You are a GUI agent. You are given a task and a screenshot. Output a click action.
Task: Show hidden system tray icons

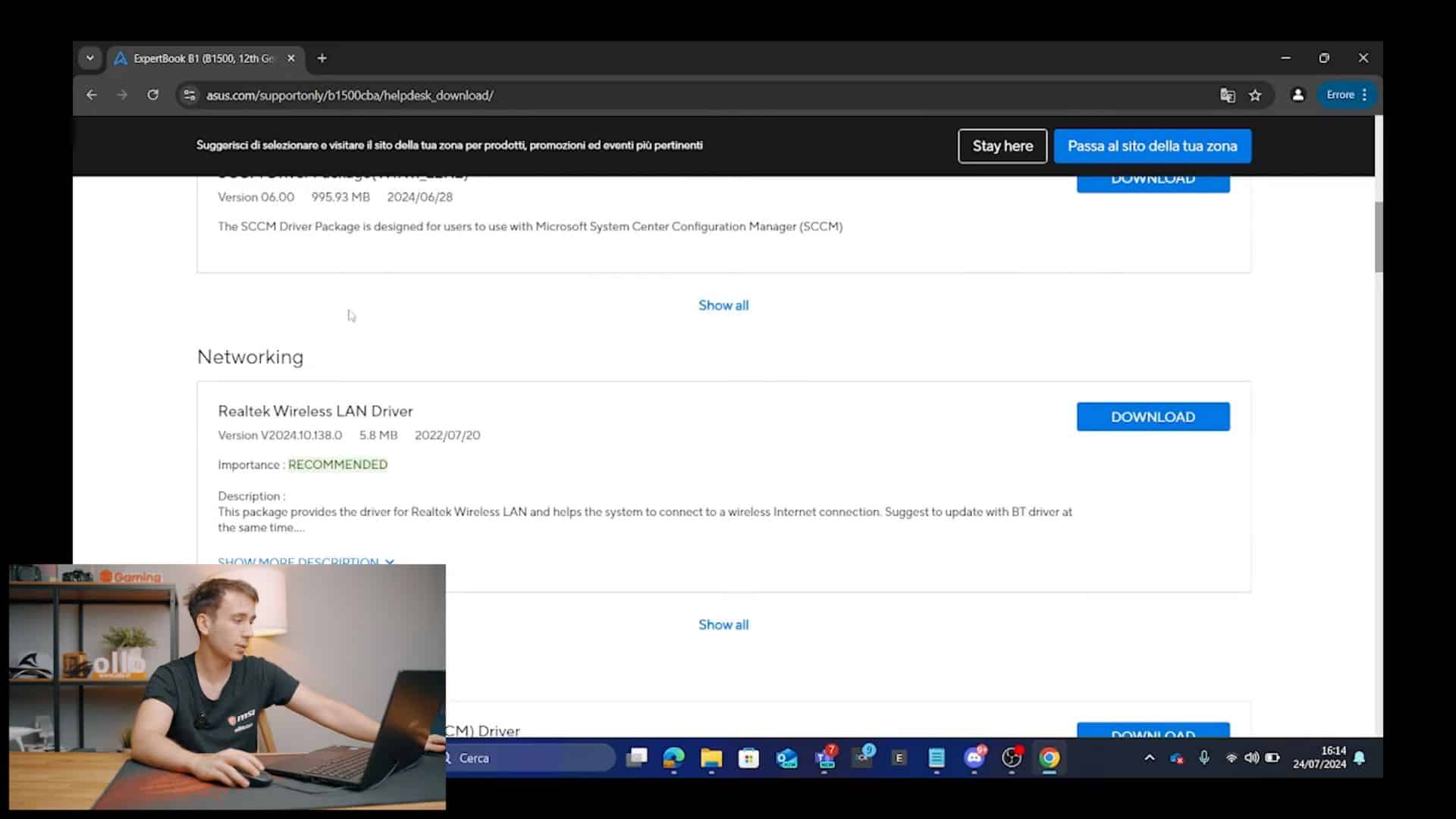tap(1150, 757)
